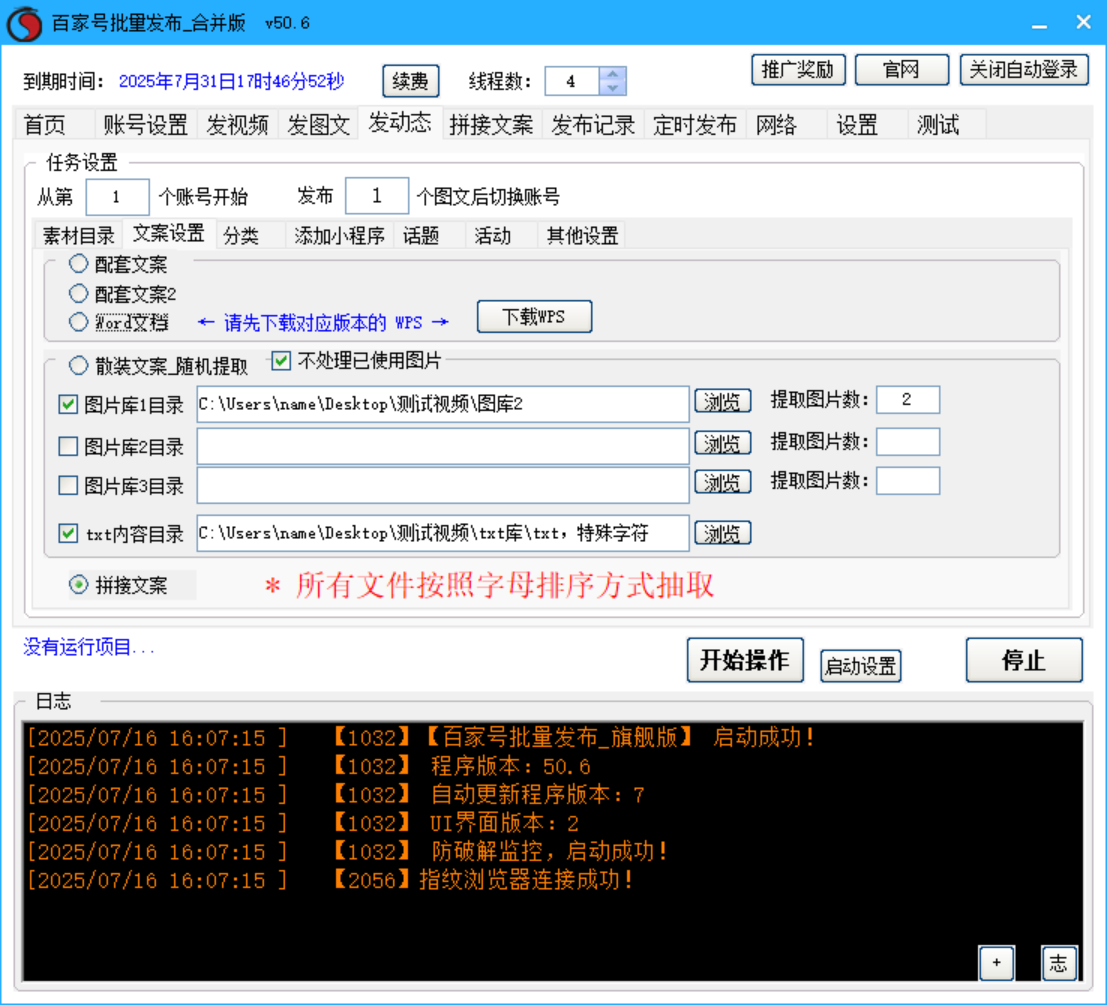Switch to the 账号设置 tab
This screenshot has width=1107, height=1005.
[x=145, y=125]
